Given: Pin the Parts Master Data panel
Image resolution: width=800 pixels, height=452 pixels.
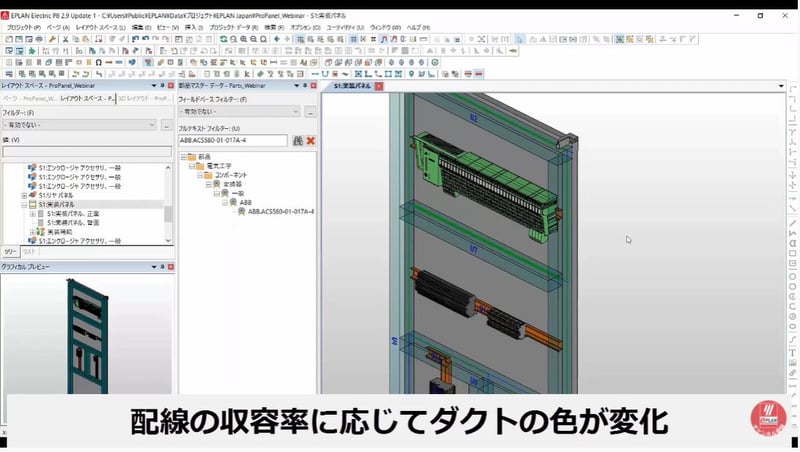Looking at the screenshot, I should point(305,85).
